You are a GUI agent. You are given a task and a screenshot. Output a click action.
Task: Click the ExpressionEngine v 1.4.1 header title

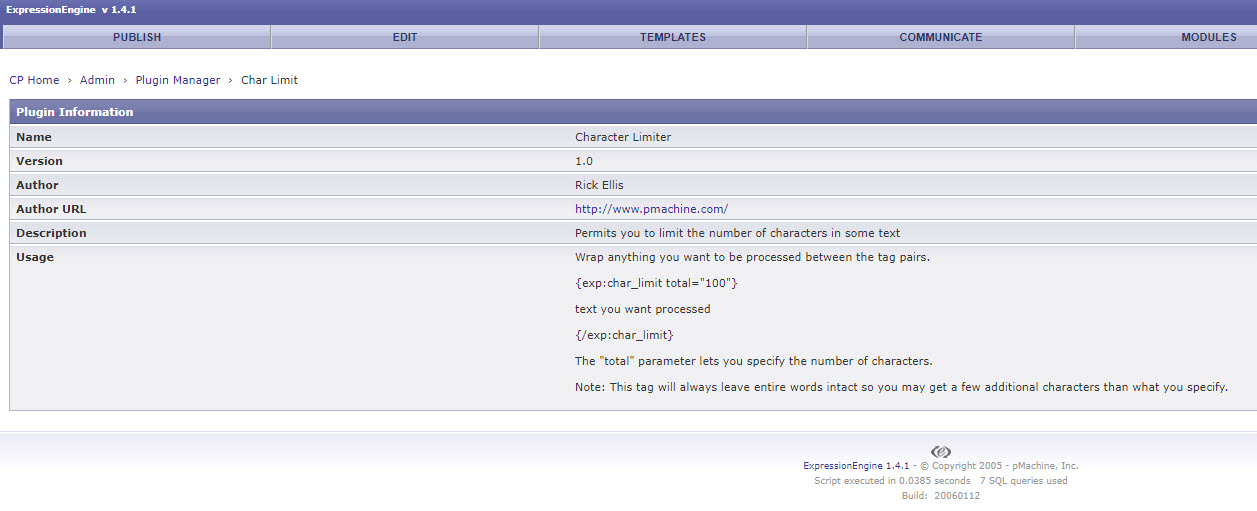click(x=71, y=9)
